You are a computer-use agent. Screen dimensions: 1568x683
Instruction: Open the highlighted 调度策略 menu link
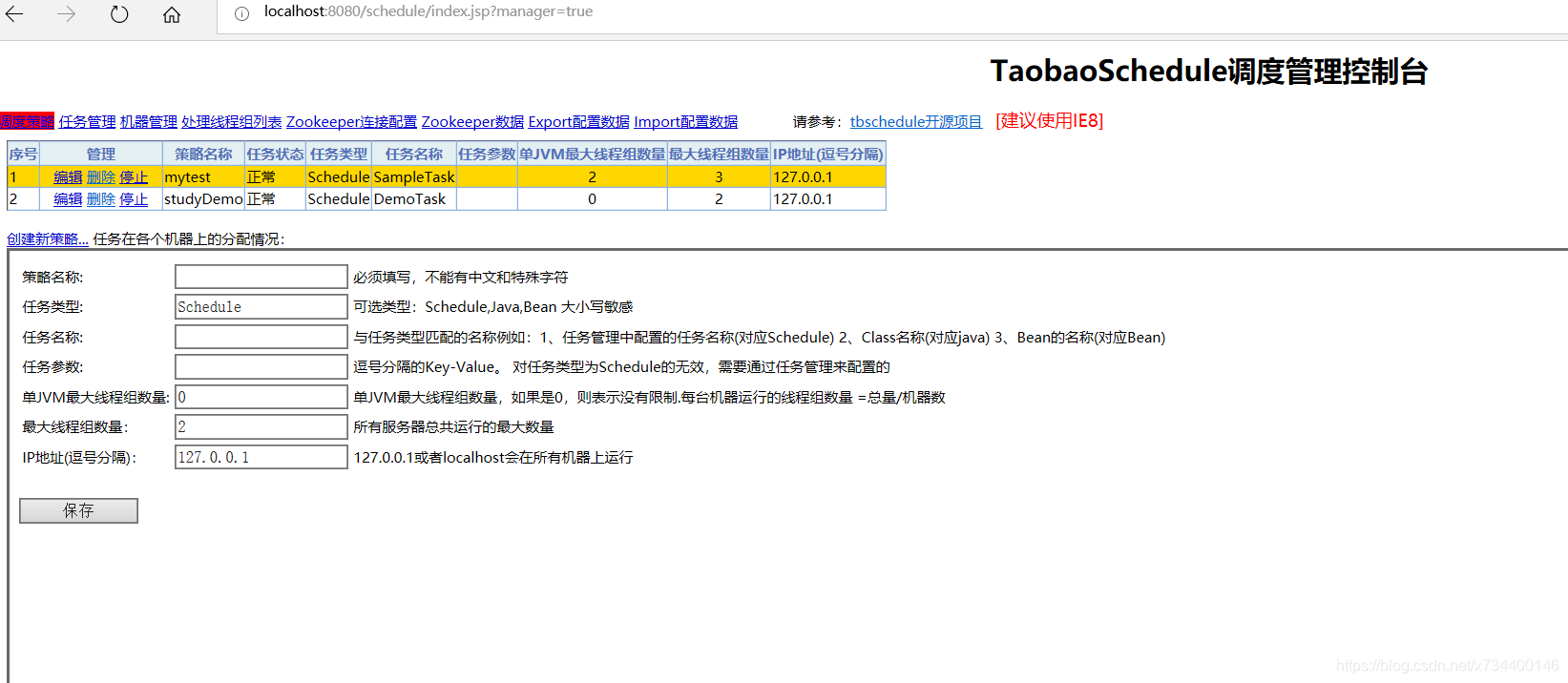[27, 121]
